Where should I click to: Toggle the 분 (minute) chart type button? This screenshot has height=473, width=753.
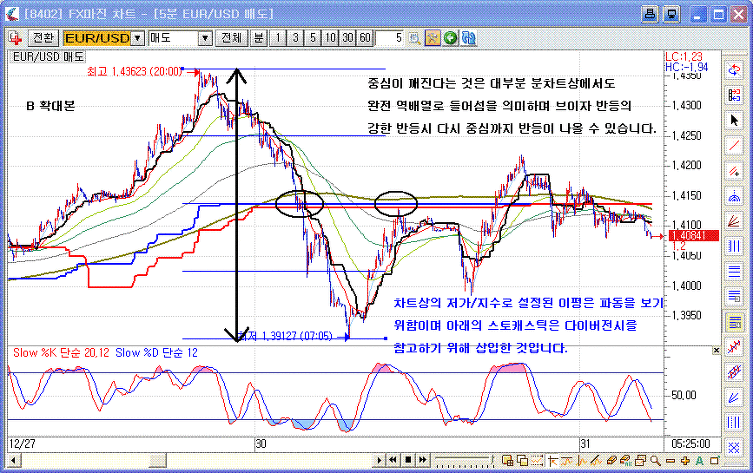click(x=257, y=38)
